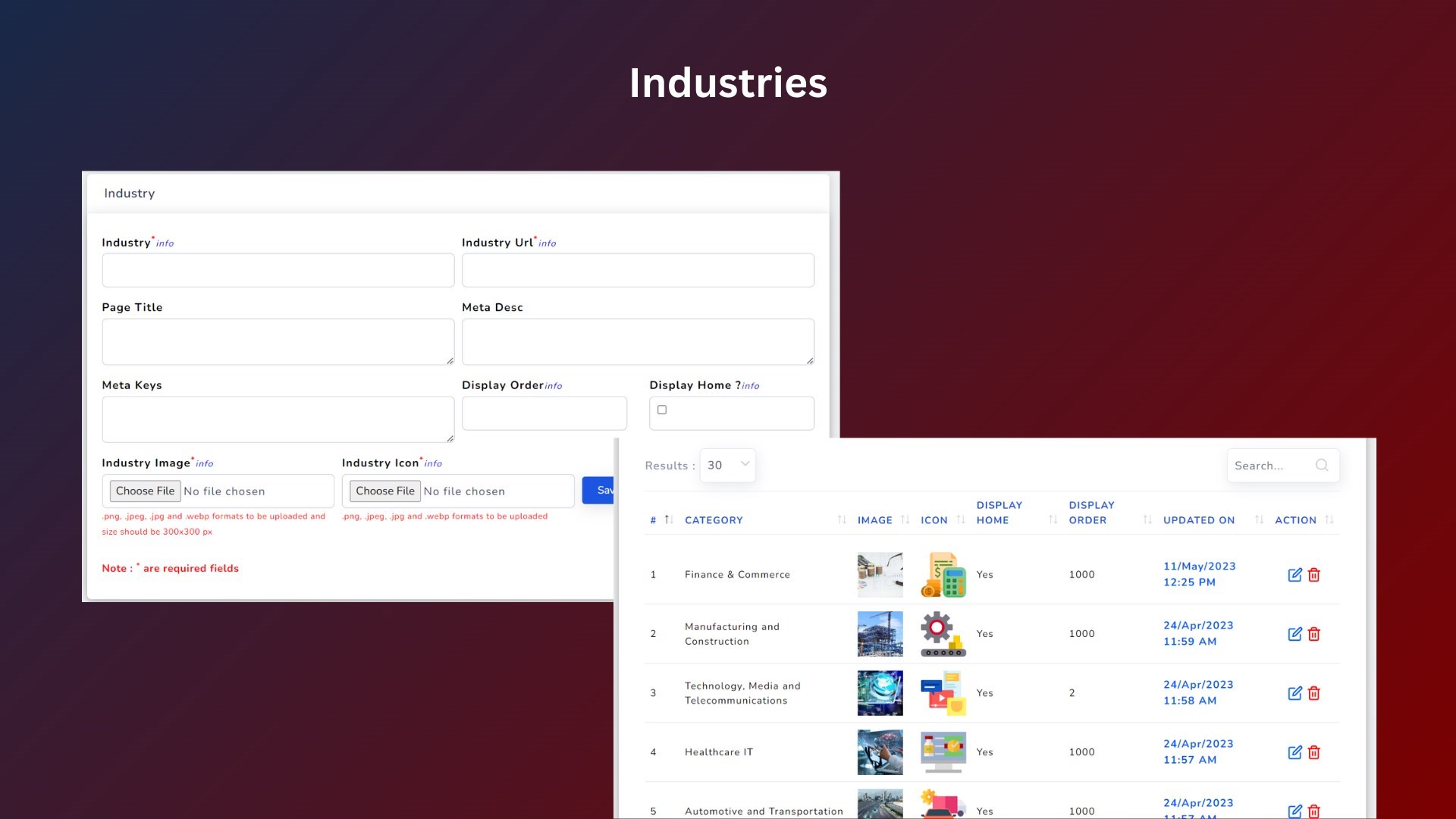Click the search magnifier icon
The width and height of the screenshot is (1456, 819).
click(1323, 465)
